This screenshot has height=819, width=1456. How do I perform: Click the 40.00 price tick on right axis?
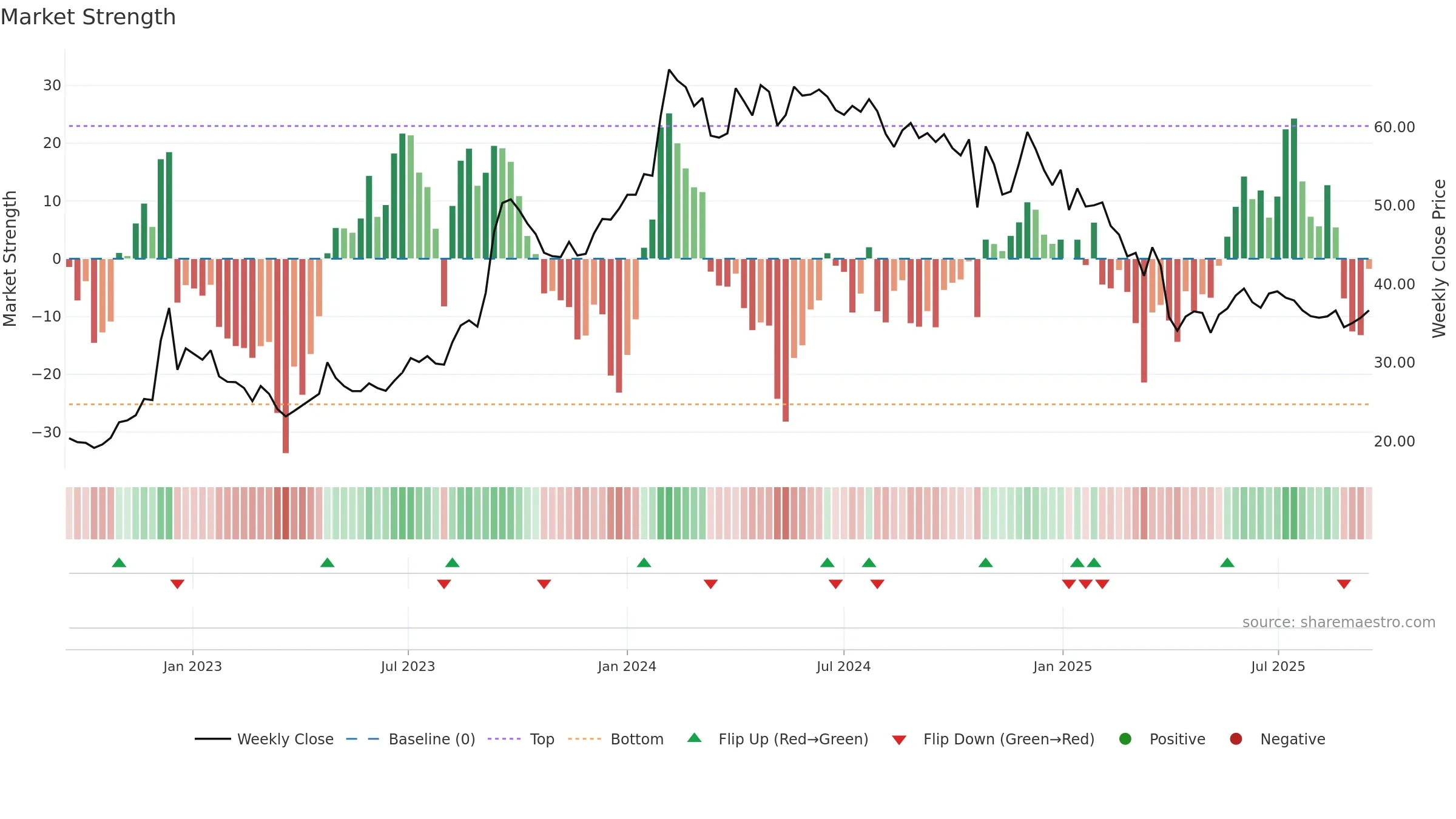(x=1394, y=284)
